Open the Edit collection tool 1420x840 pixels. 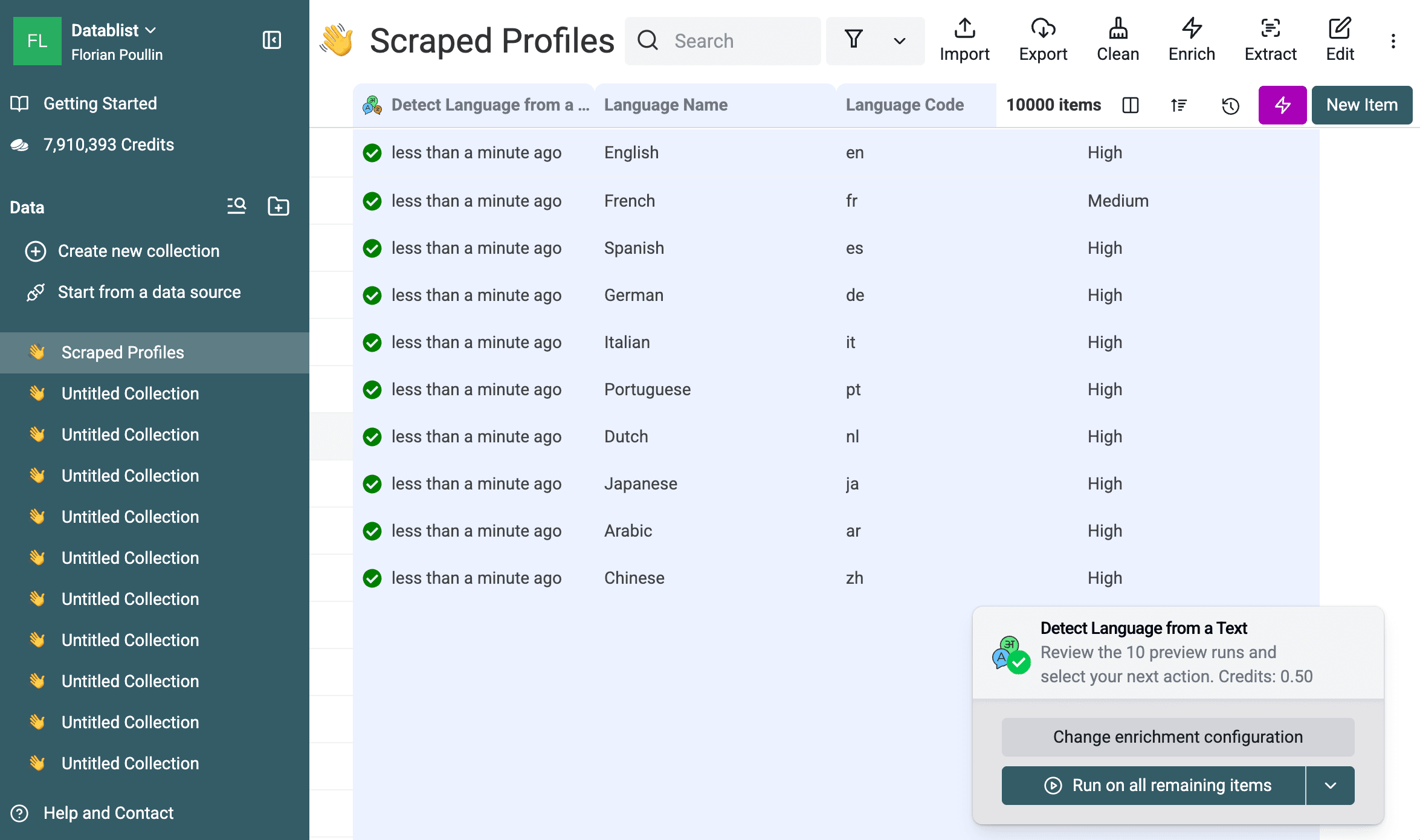(x=1340, y=40)
